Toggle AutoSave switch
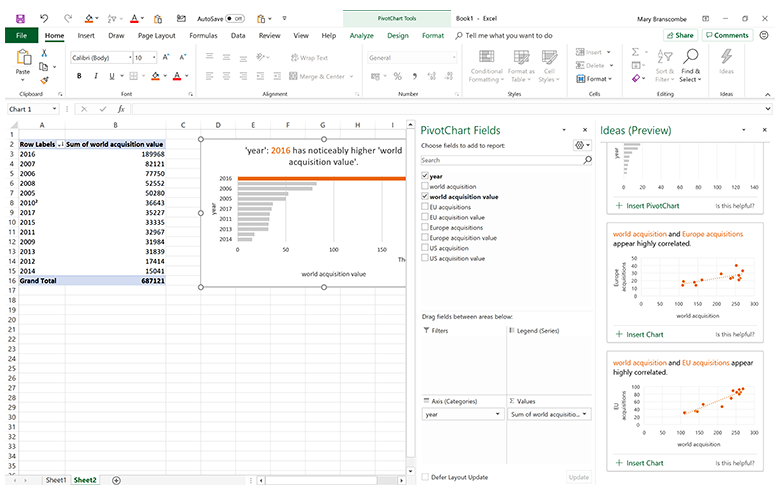This screenshot has width=781, height=496. tap(235, 18)
